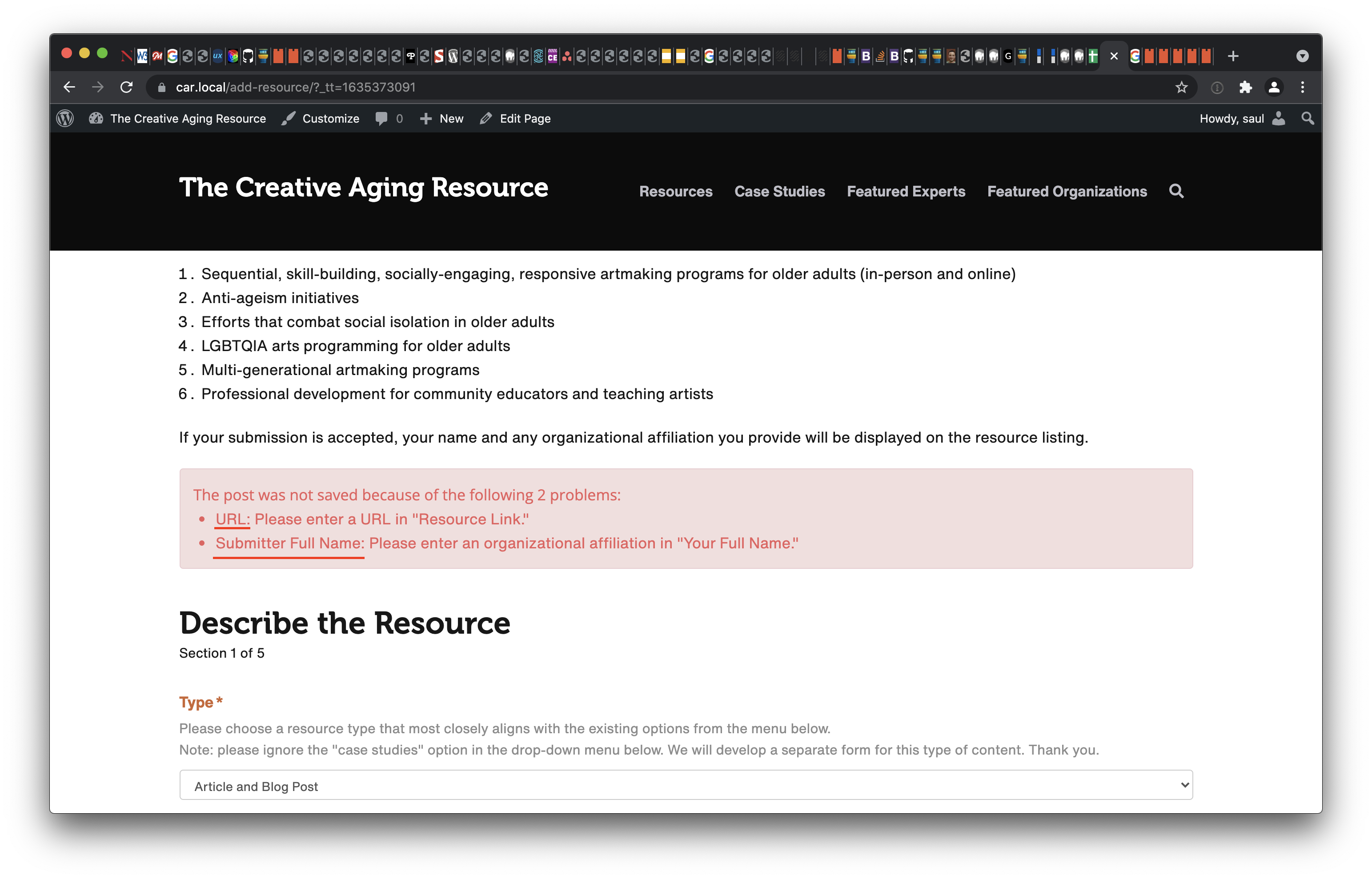
Task: Open the WordPress logo admin menu
Action: (x=65, y=118)
